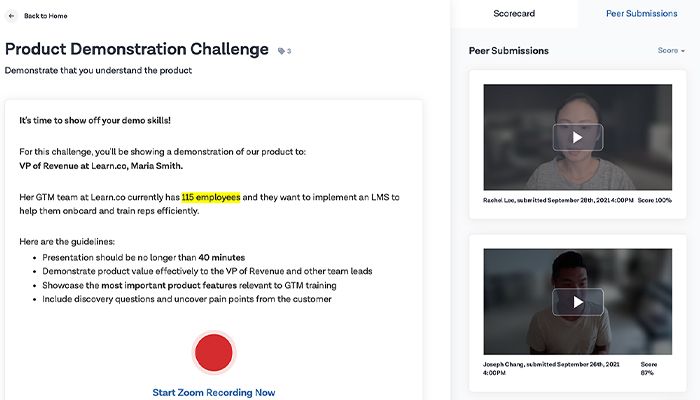Select Joseph Chang submission caption text

pos(551,368)
